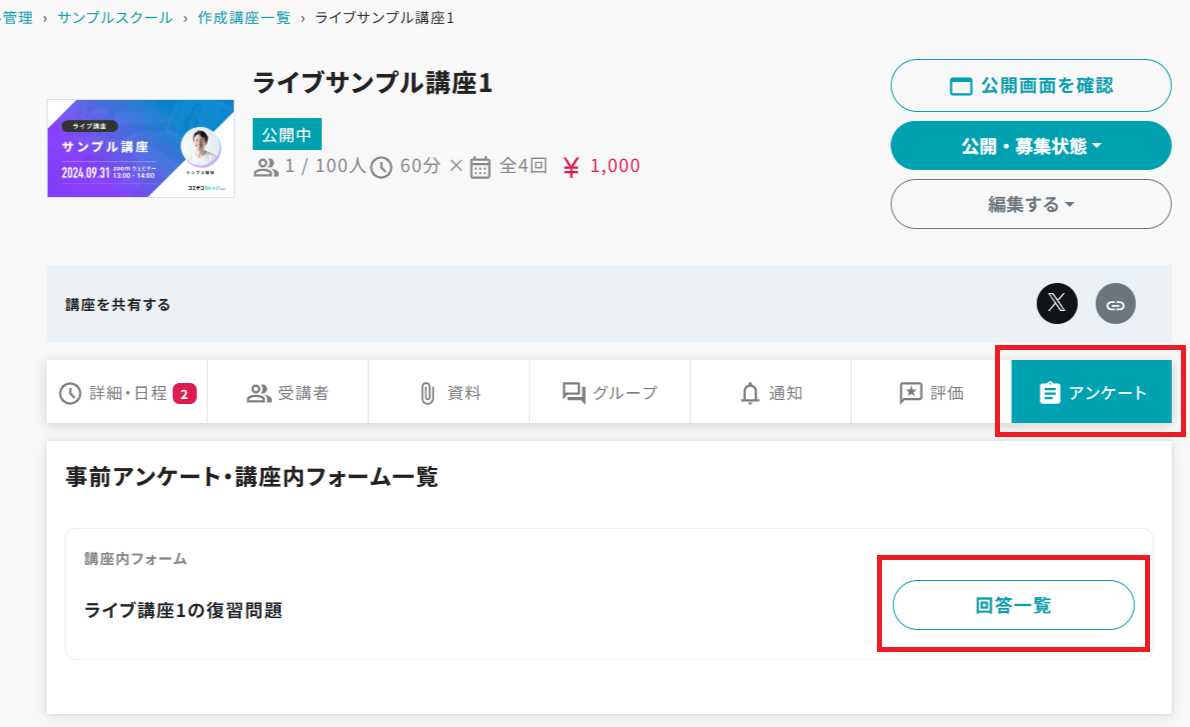The height and width of the screenshot is (727, 1190).
Task: Go to サンプルスクール in the breadcrumb
Action: pyautogui.click(x=115, y=18)
